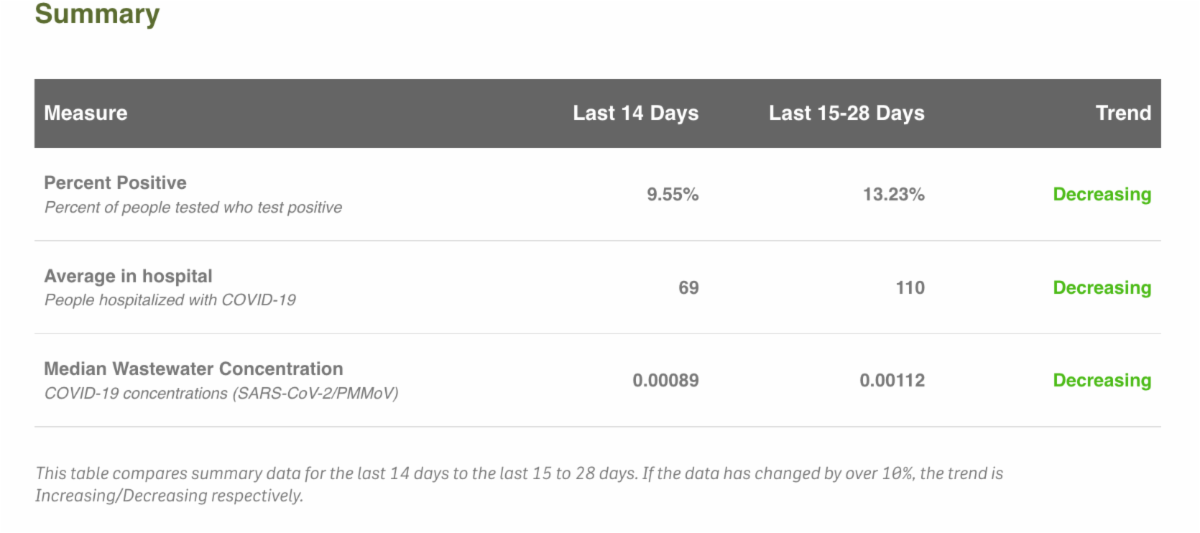Click Decreasing trend for Wastewater Concentration
The height and width of the screenshot is (533, 1200).
tap(1101, 381)
